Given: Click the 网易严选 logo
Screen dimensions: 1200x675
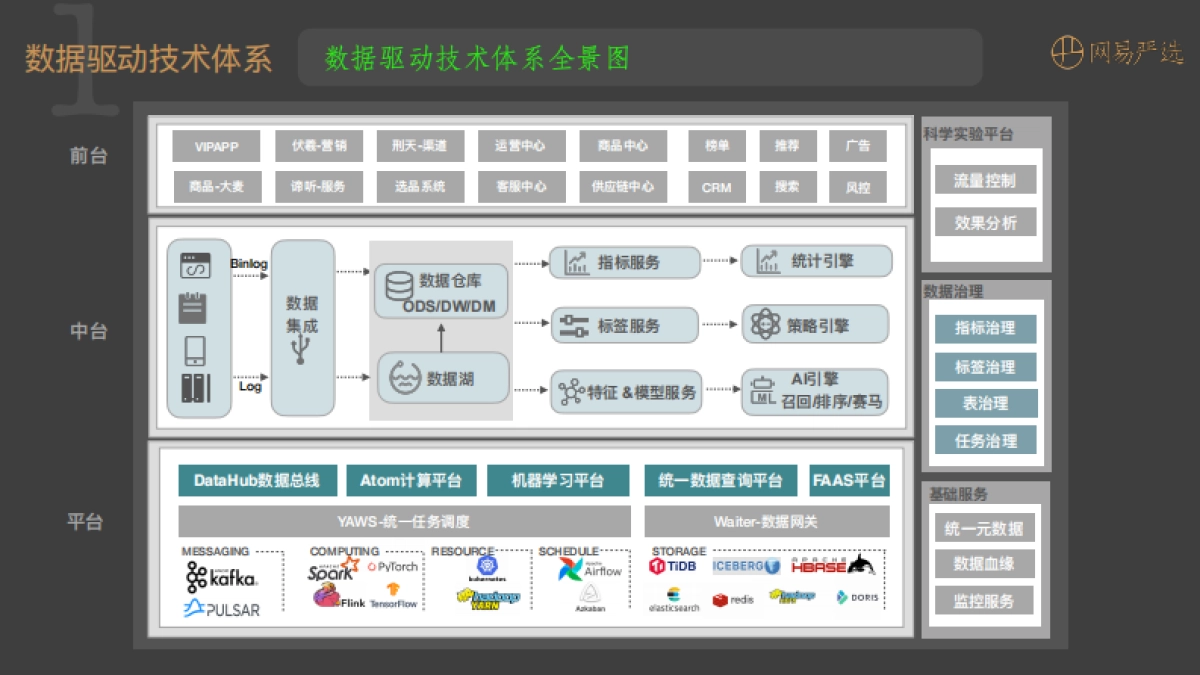Looking at the screenshot, I should 1122,52.
